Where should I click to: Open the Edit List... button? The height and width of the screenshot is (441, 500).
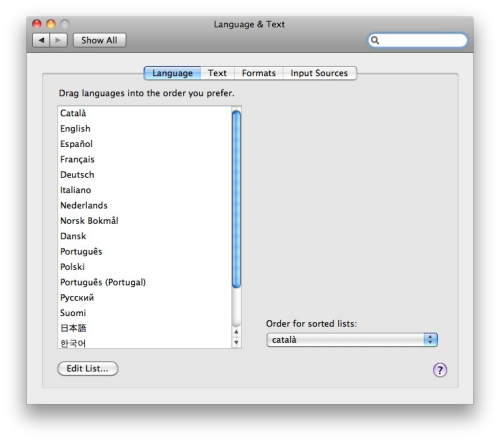coord(88,368)
